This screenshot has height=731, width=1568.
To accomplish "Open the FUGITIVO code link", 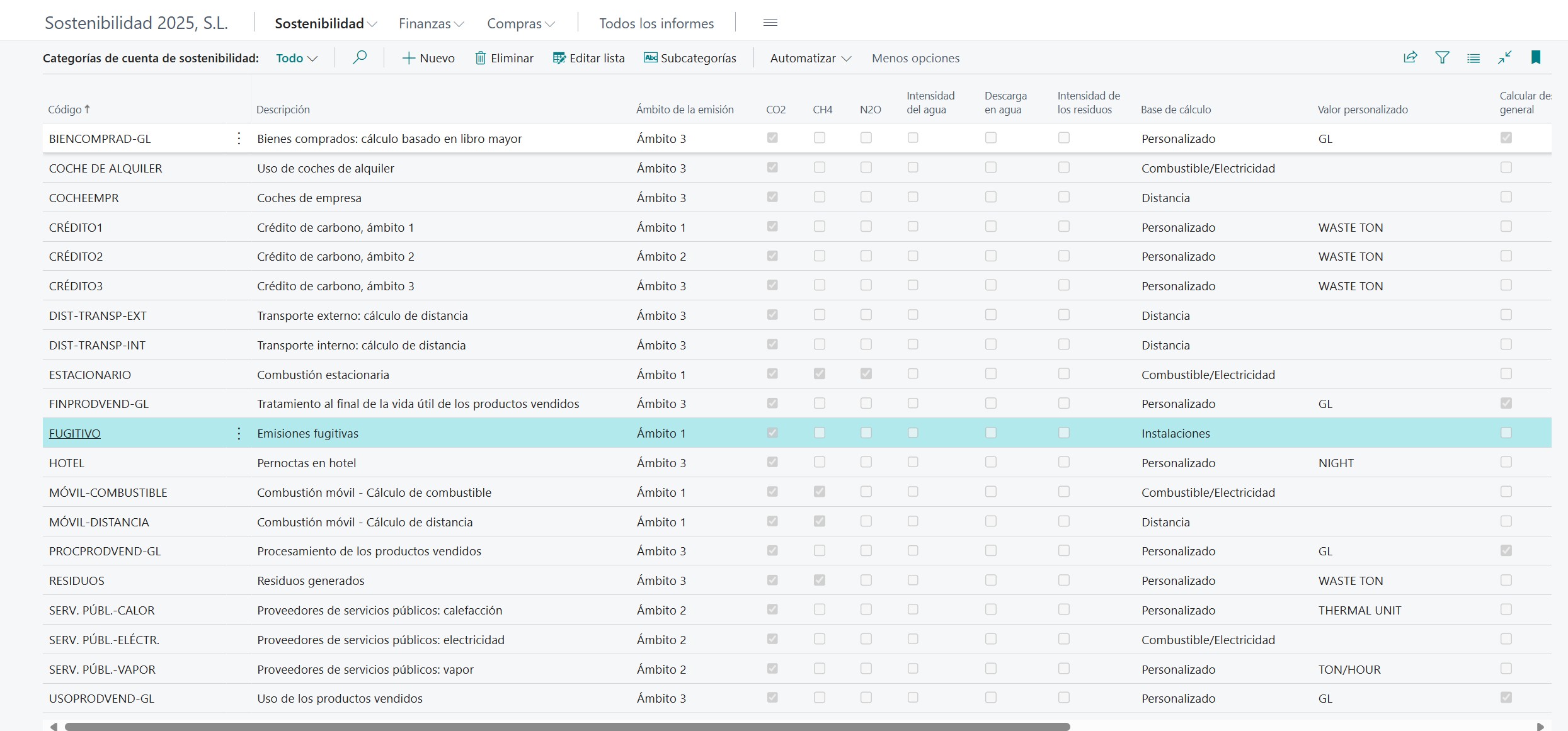I will pyautogui.click(x=75, y=433).
